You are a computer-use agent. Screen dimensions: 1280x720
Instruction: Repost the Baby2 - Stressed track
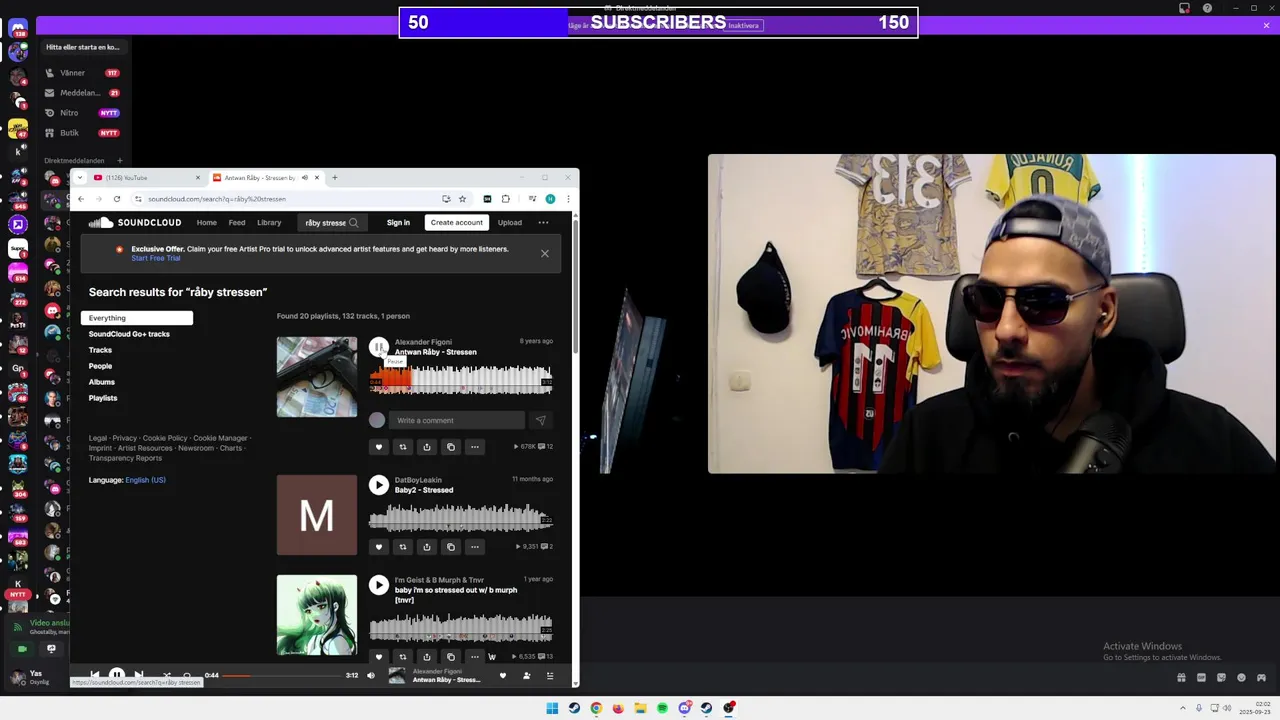tap(402, 547)
